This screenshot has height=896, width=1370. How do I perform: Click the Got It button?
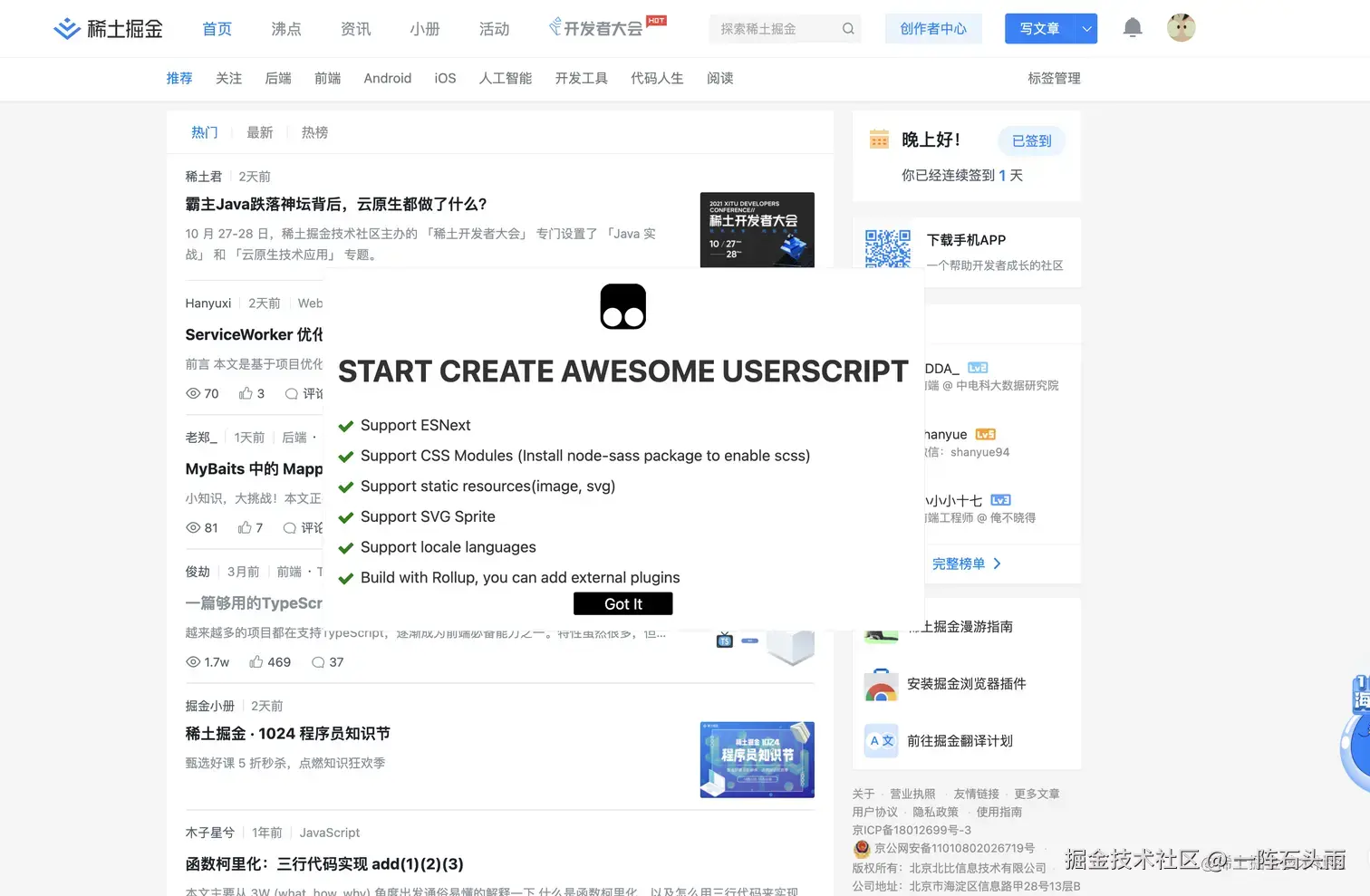point(622,603)
